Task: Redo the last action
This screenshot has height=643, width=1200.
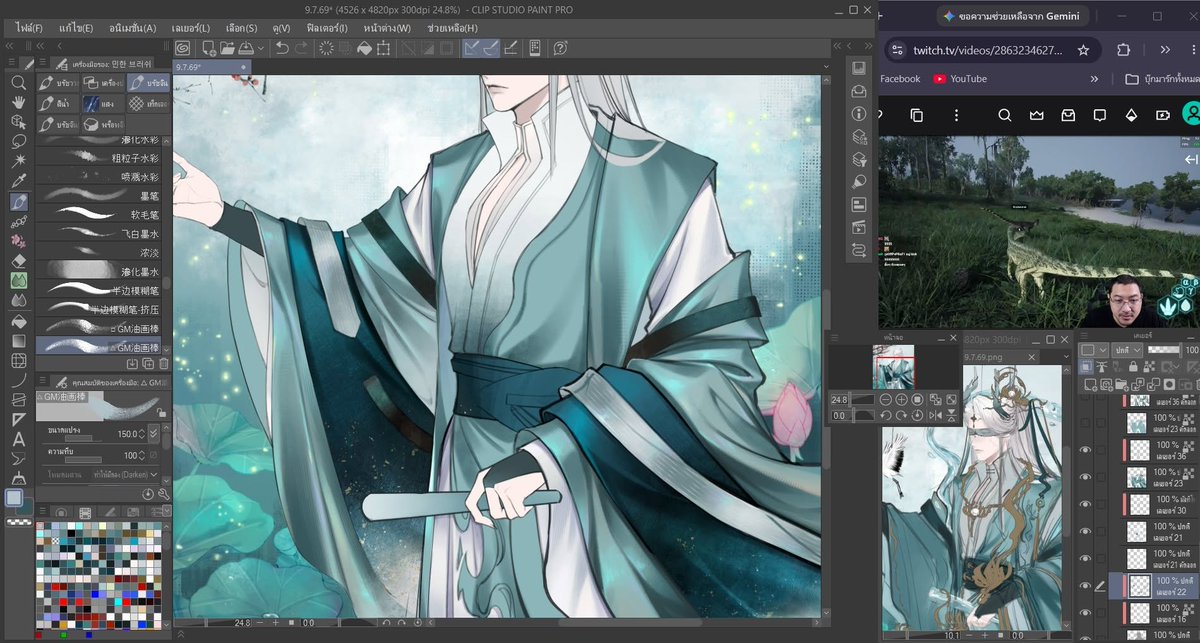Action: 303,48
